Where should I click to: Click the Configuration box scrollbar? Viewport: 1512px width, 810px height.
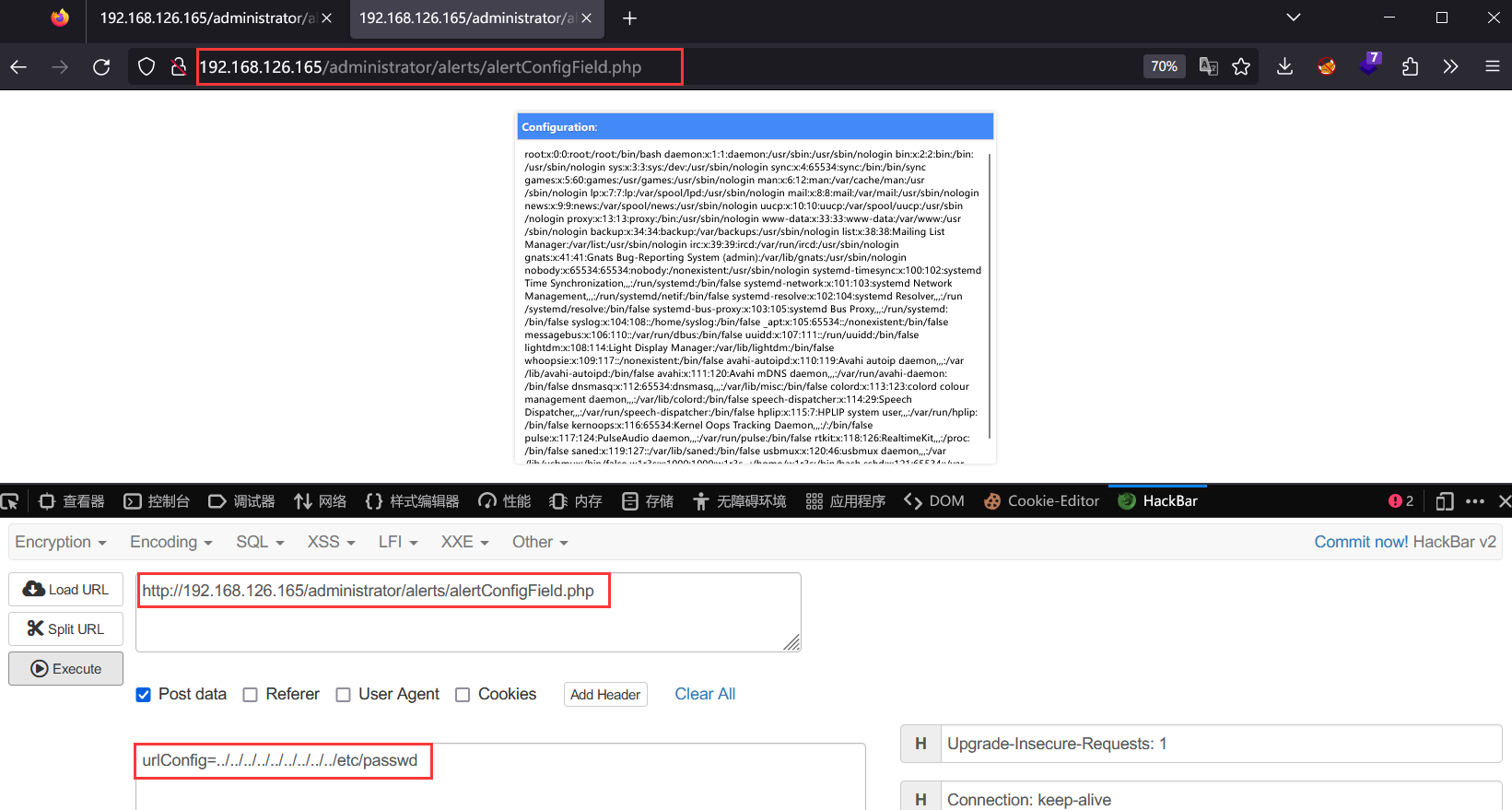pos(990,295)
